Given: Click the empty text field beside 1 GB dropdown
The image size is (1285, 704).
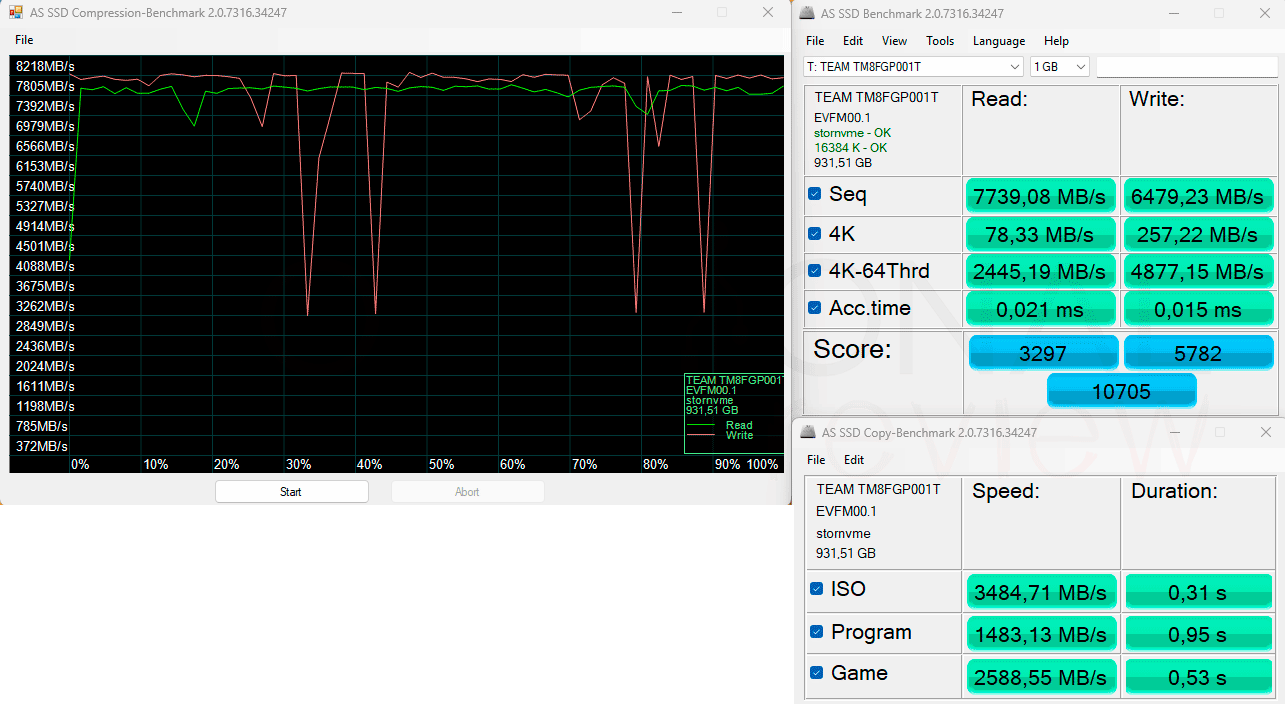Looking at the screenshot, I should tap(1187, 66).
